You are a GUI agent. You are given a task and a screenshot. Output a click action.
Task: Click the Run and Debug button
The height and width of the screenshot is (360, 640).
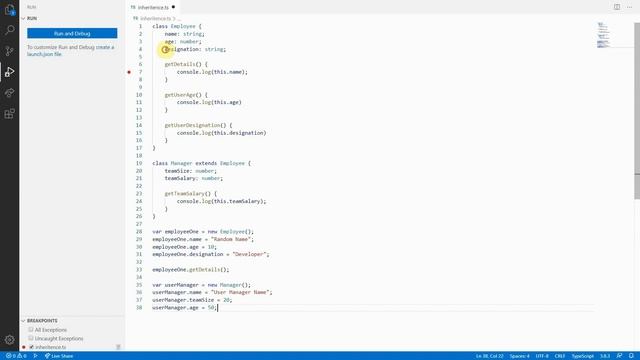[72, 33]
